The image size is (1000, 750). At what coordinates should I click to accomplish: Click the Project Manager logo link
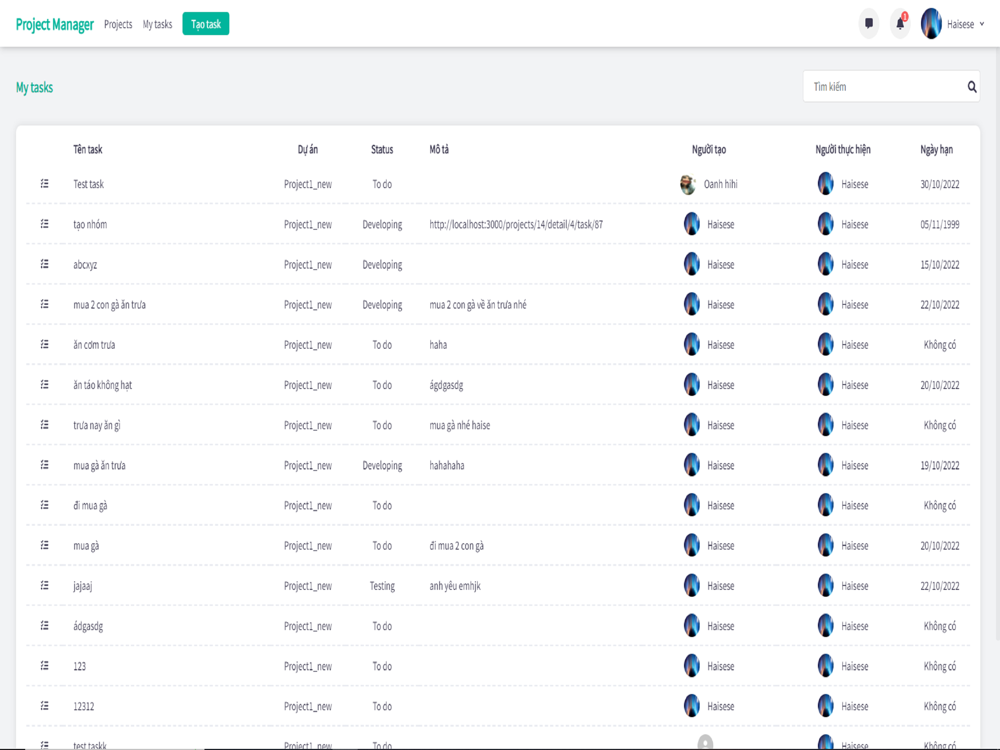55,24
